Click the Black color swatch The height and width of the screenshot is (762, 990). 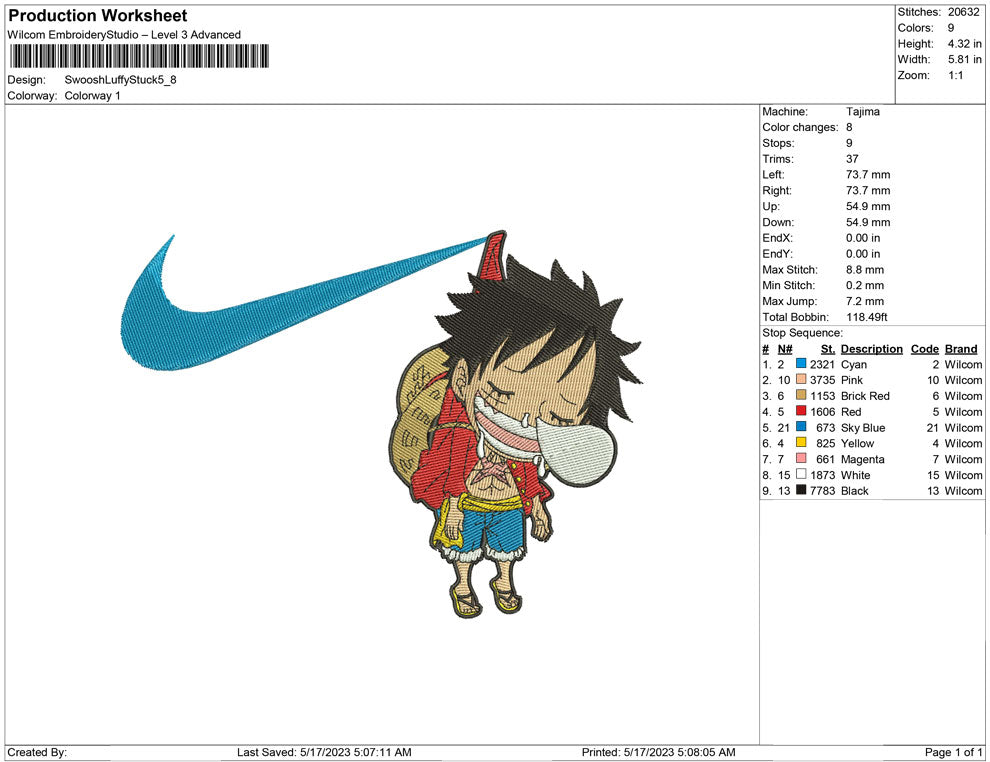point(801,490)
